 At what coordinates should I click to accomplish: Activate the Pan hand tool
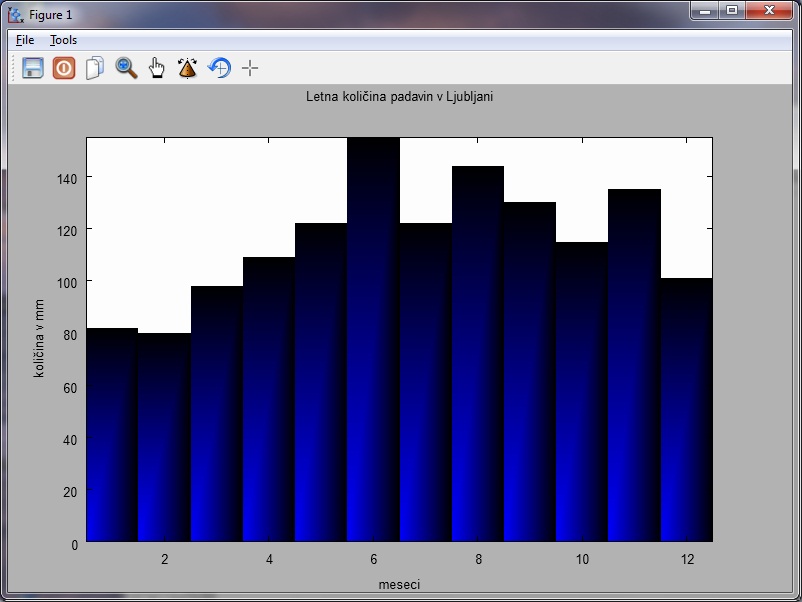157,68
